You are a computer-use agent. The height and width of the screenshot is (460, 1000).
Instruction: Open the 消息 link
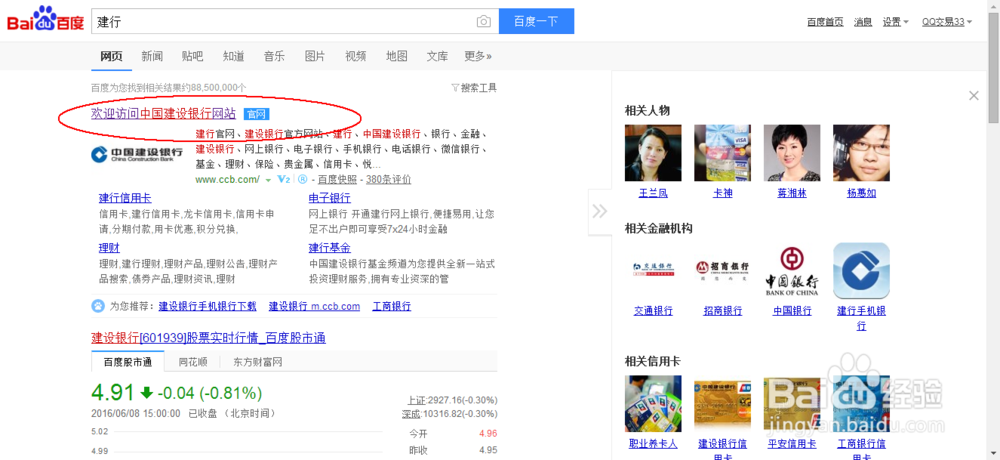point(863,22)
